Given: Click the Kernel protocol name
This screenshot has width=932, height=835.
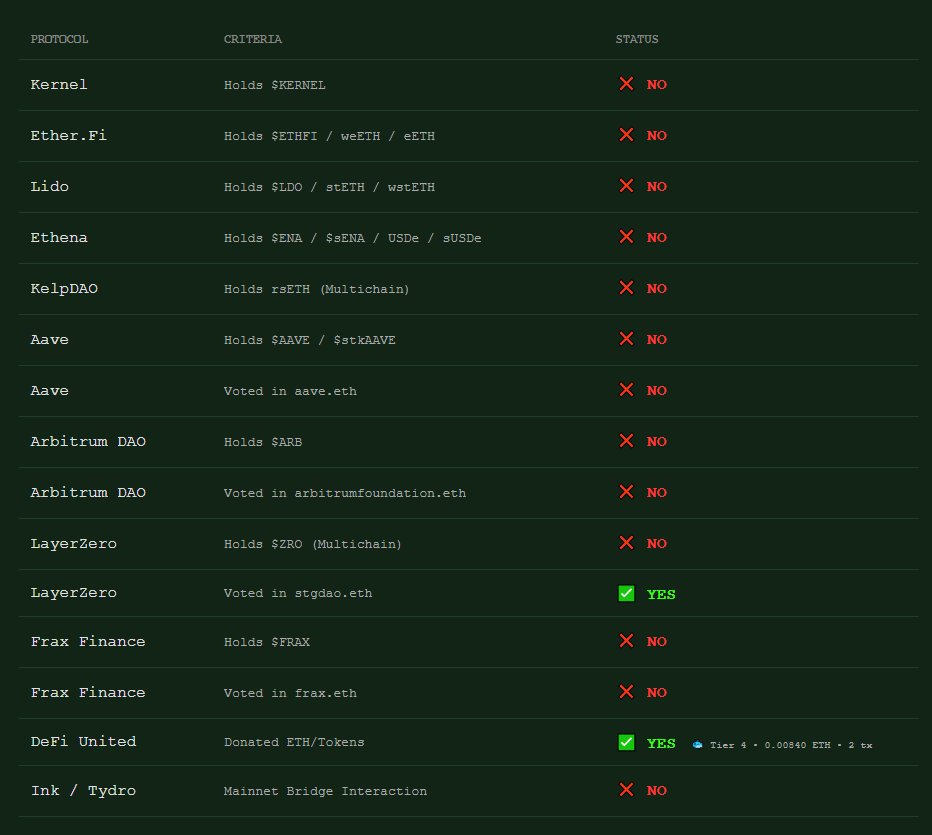Looking at the screenshot, I should [x=59, y=84].
